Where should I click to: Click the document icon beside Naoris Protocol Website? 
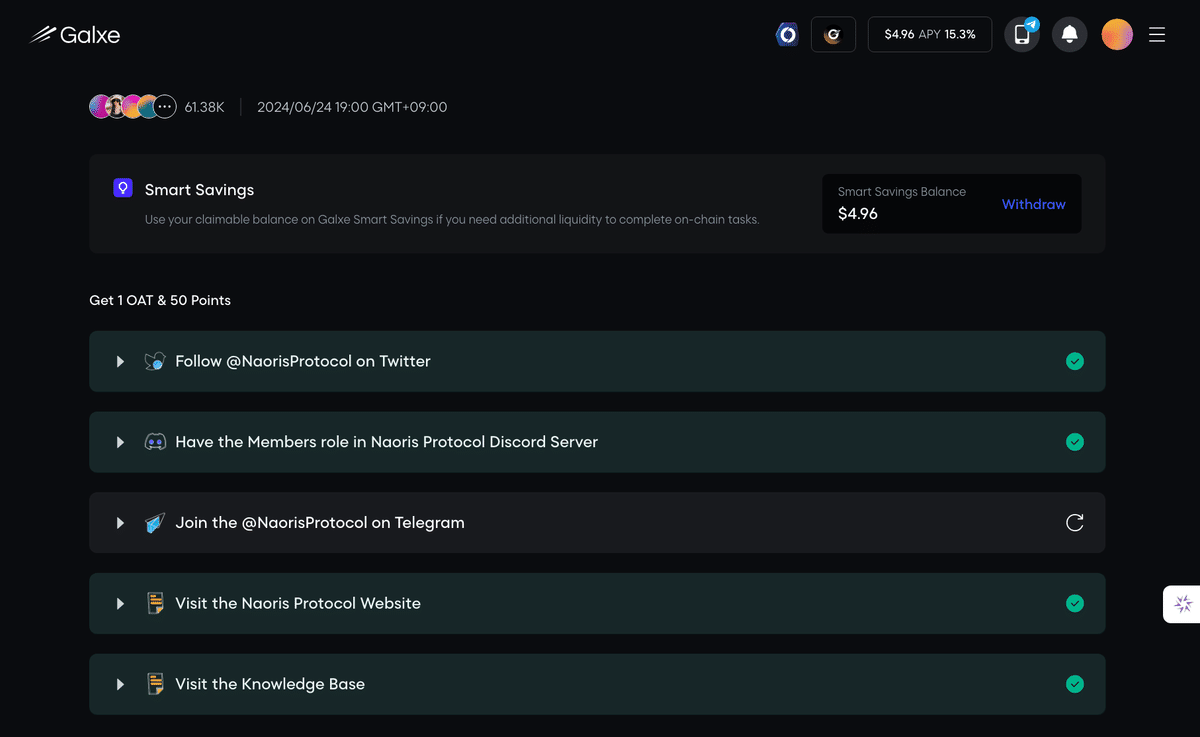155,603
